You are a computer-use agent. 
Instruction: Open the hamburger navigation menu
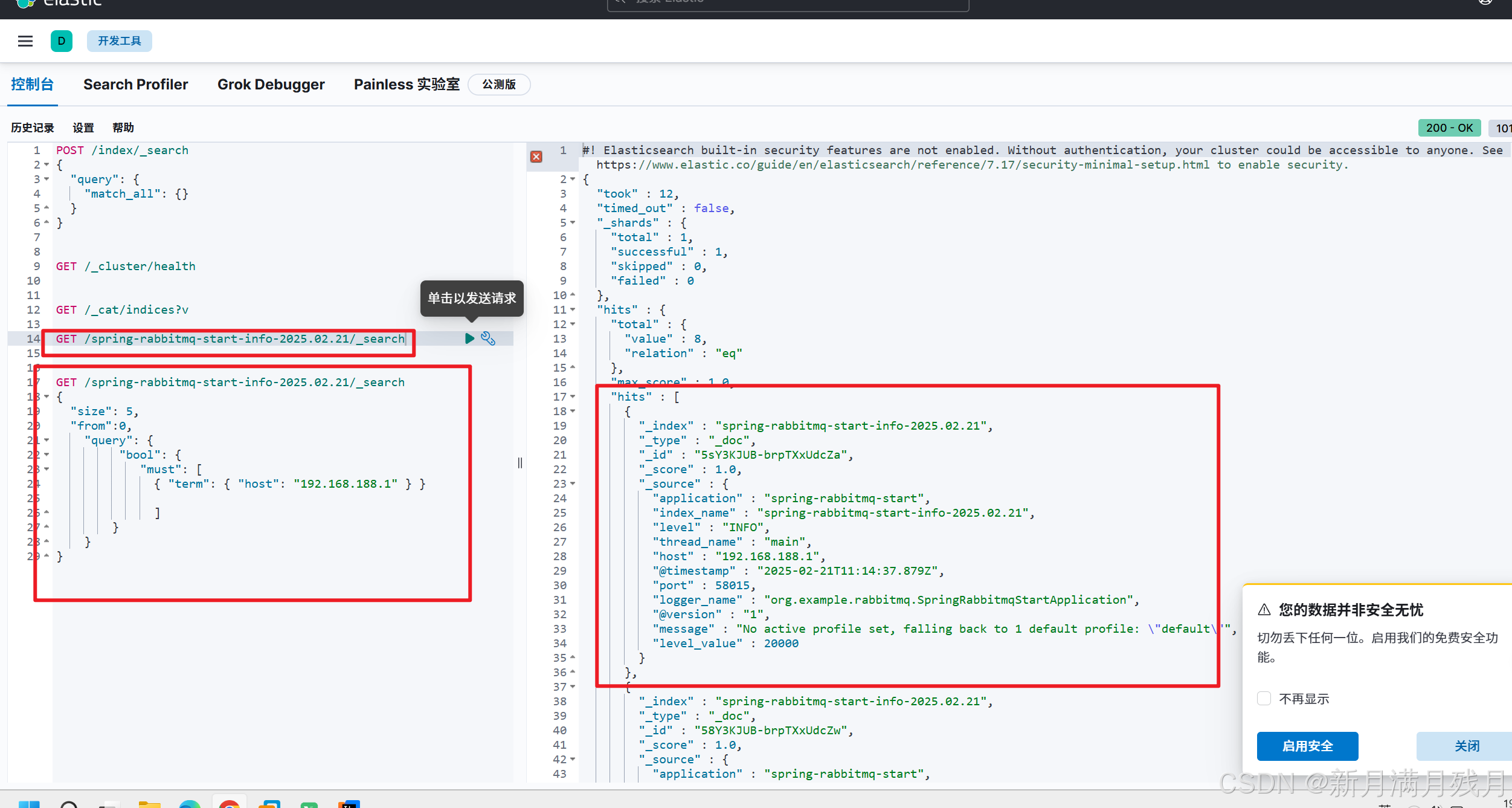[25, 41]
